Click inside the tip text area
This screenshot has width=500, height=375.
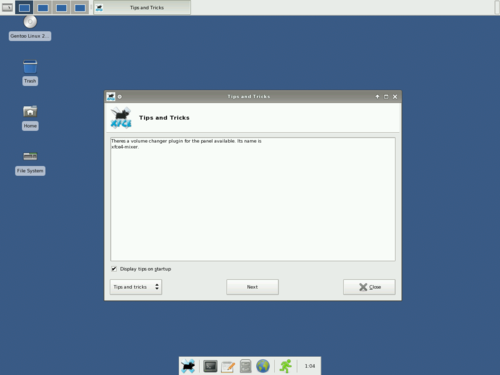[253, 199]
